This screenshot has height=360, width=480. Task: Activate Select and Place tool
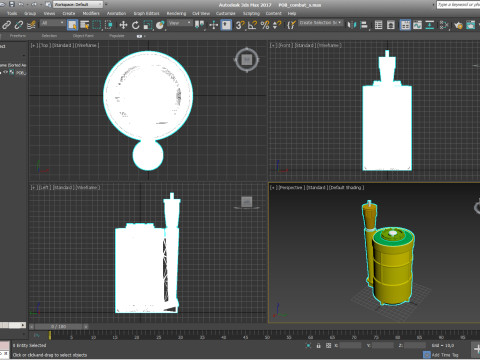[160, 25]
